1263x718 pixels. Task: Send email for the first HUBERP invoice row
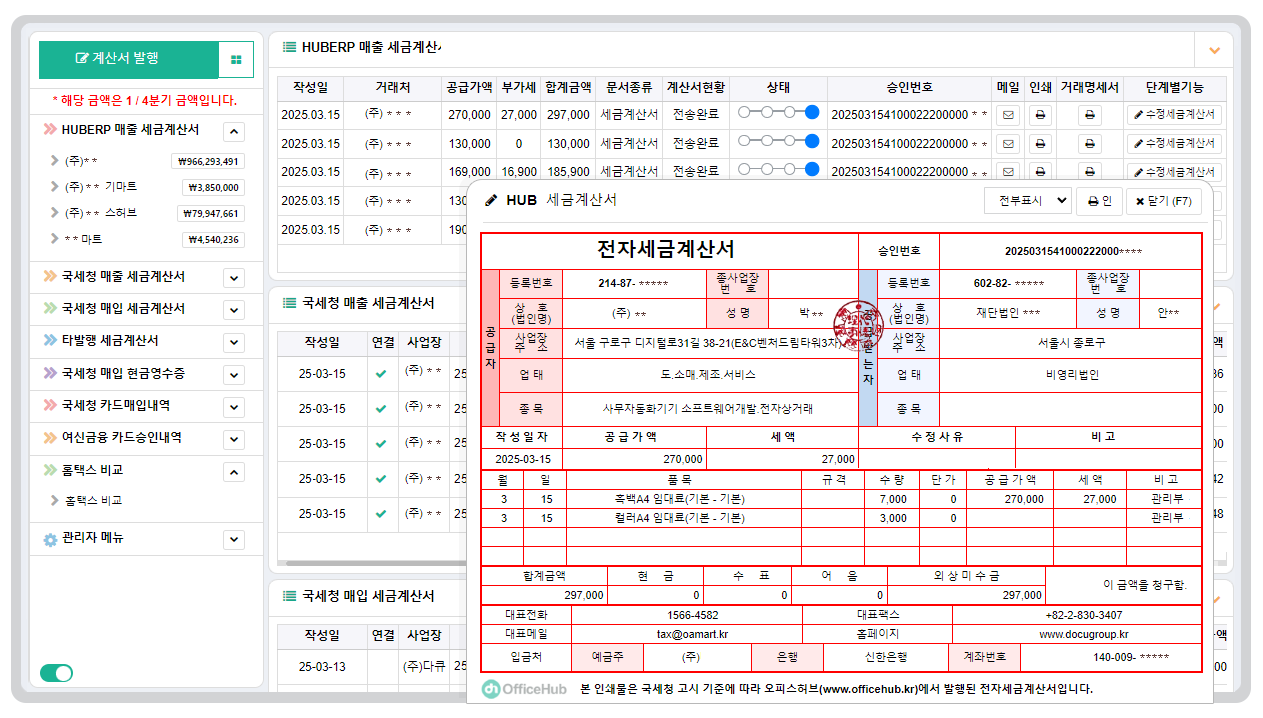tap(1008, 112)
